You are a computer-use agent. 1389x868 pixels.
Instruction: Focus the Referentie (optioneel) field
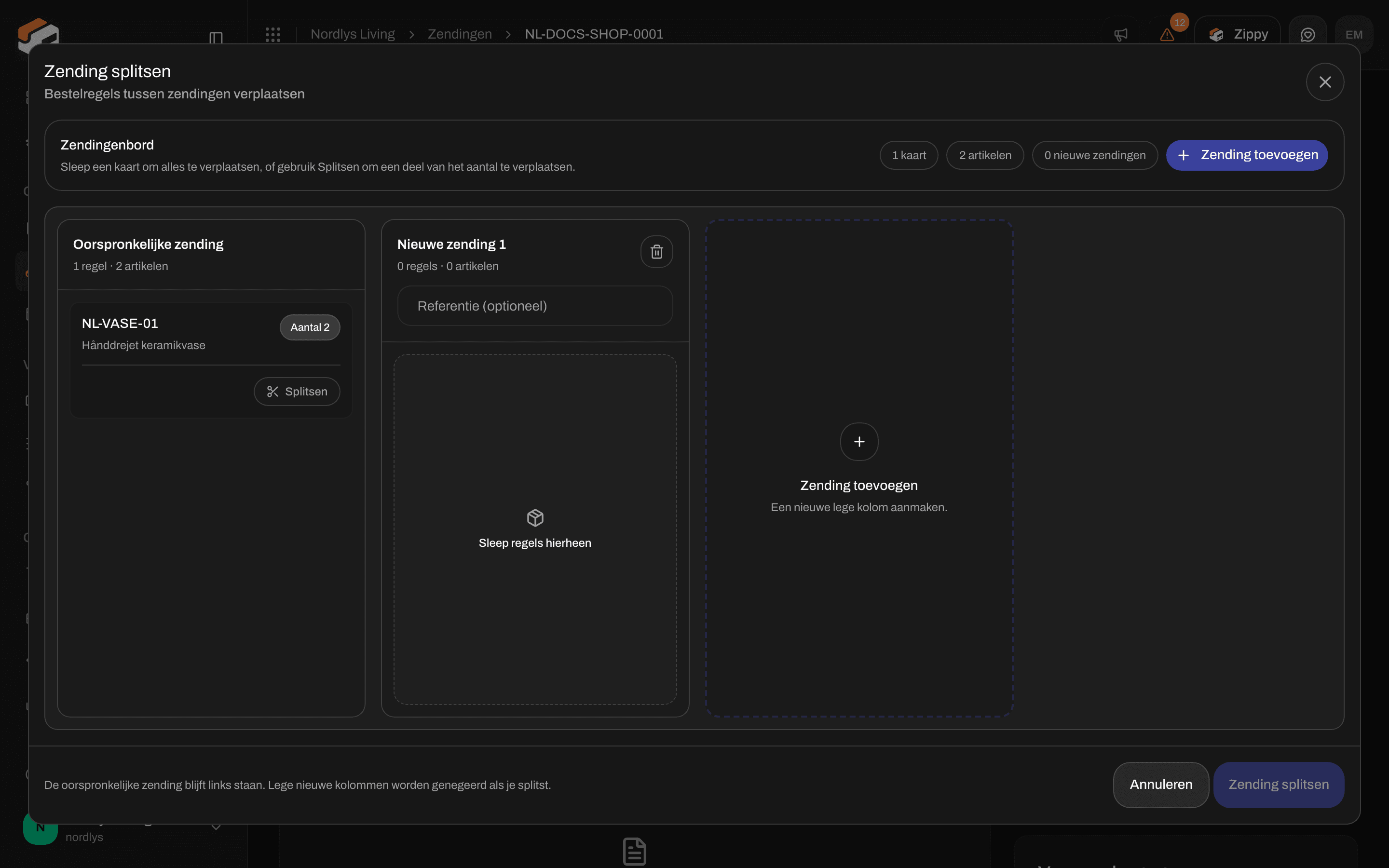click(535, 306)
